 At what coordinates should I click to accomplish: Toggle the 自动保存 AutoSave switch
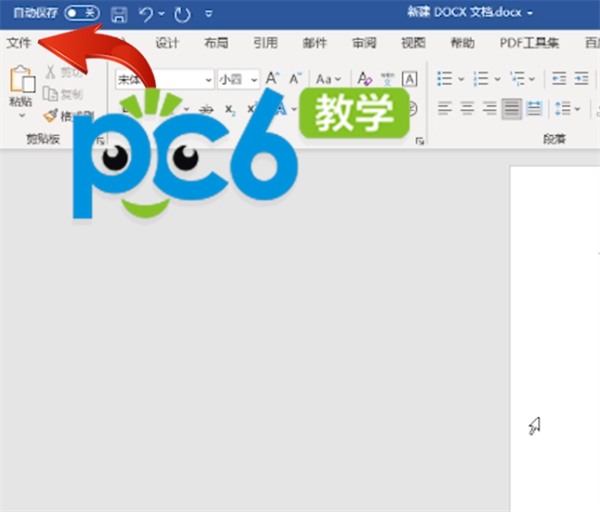pyautogui.click(x=82, y=13)
